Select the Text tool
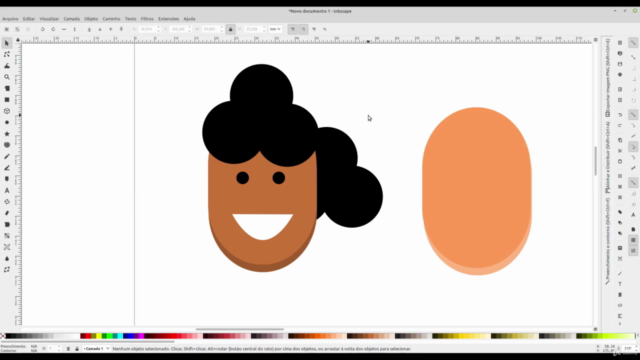The image size is (640, 360). pyautogui.click(x=7, y=190)
